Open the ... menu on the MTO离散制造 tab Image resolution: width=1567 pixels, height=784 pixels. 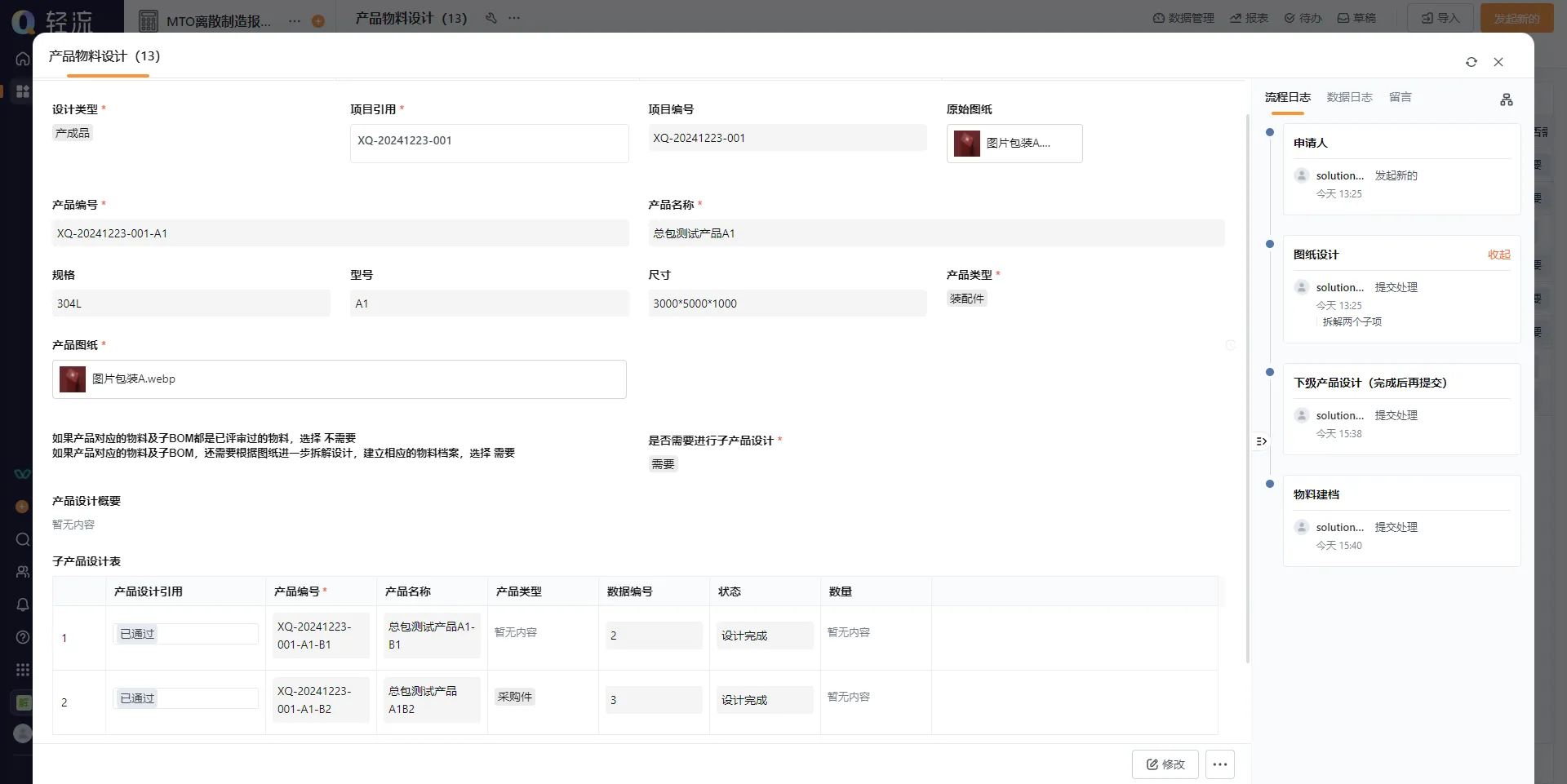(x=294, y=22)
